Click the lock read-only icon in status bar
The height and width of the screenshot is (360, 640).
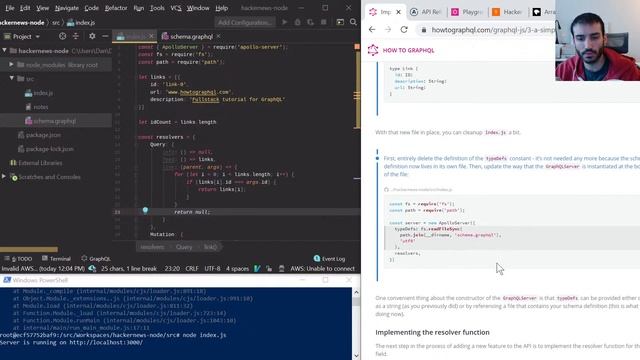(x=269, y=269)
